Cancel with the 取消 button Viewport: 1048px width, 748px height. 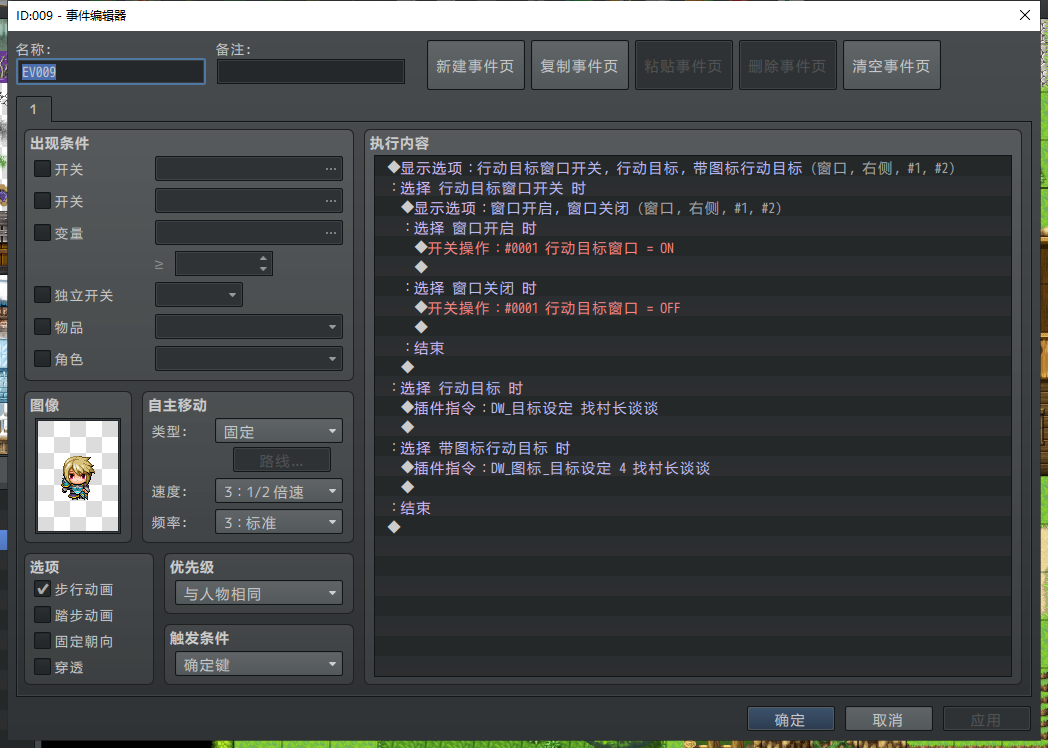coord(888,719)
